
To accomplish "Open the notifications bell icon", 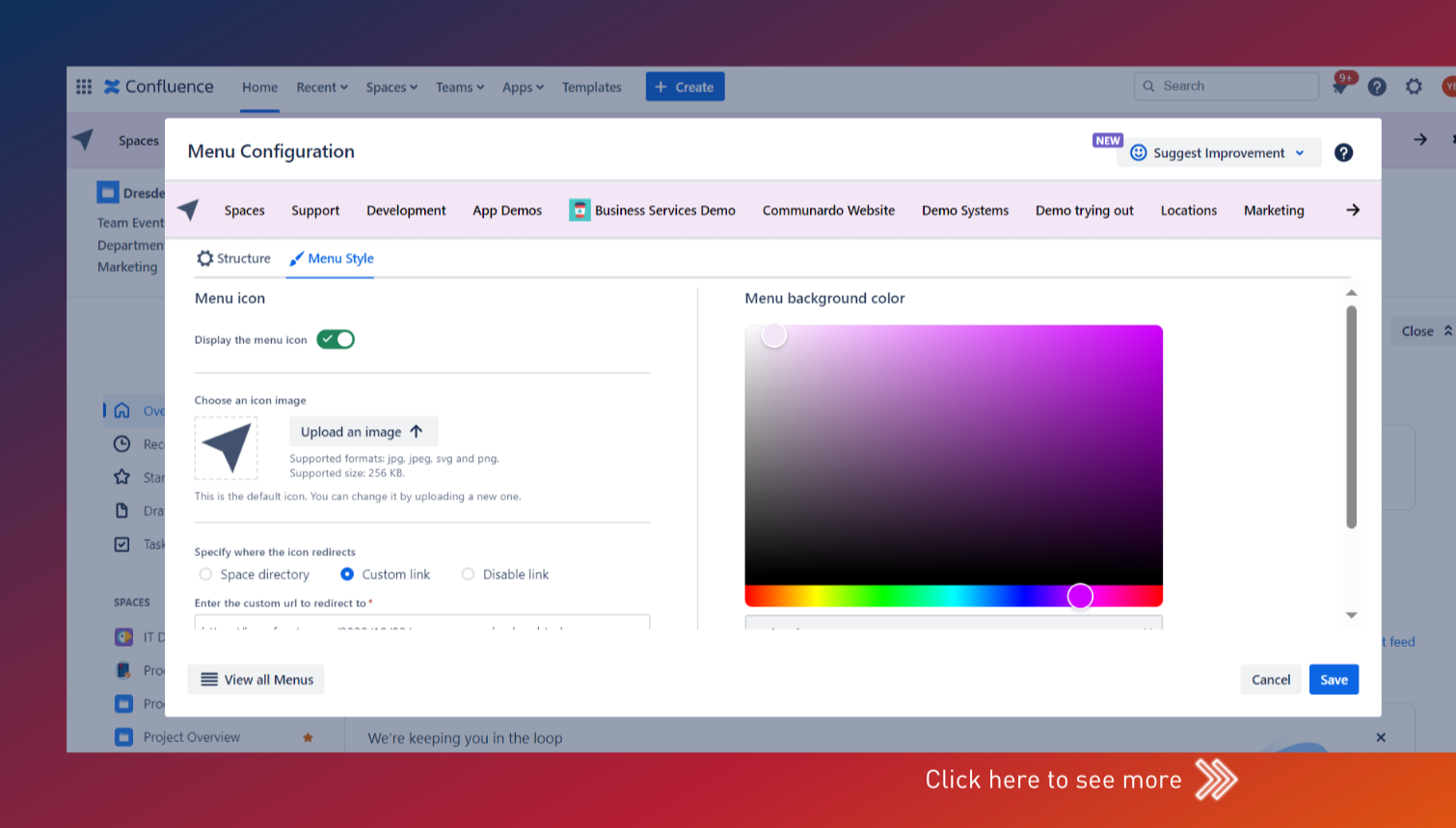I will tap(1340, 87).
